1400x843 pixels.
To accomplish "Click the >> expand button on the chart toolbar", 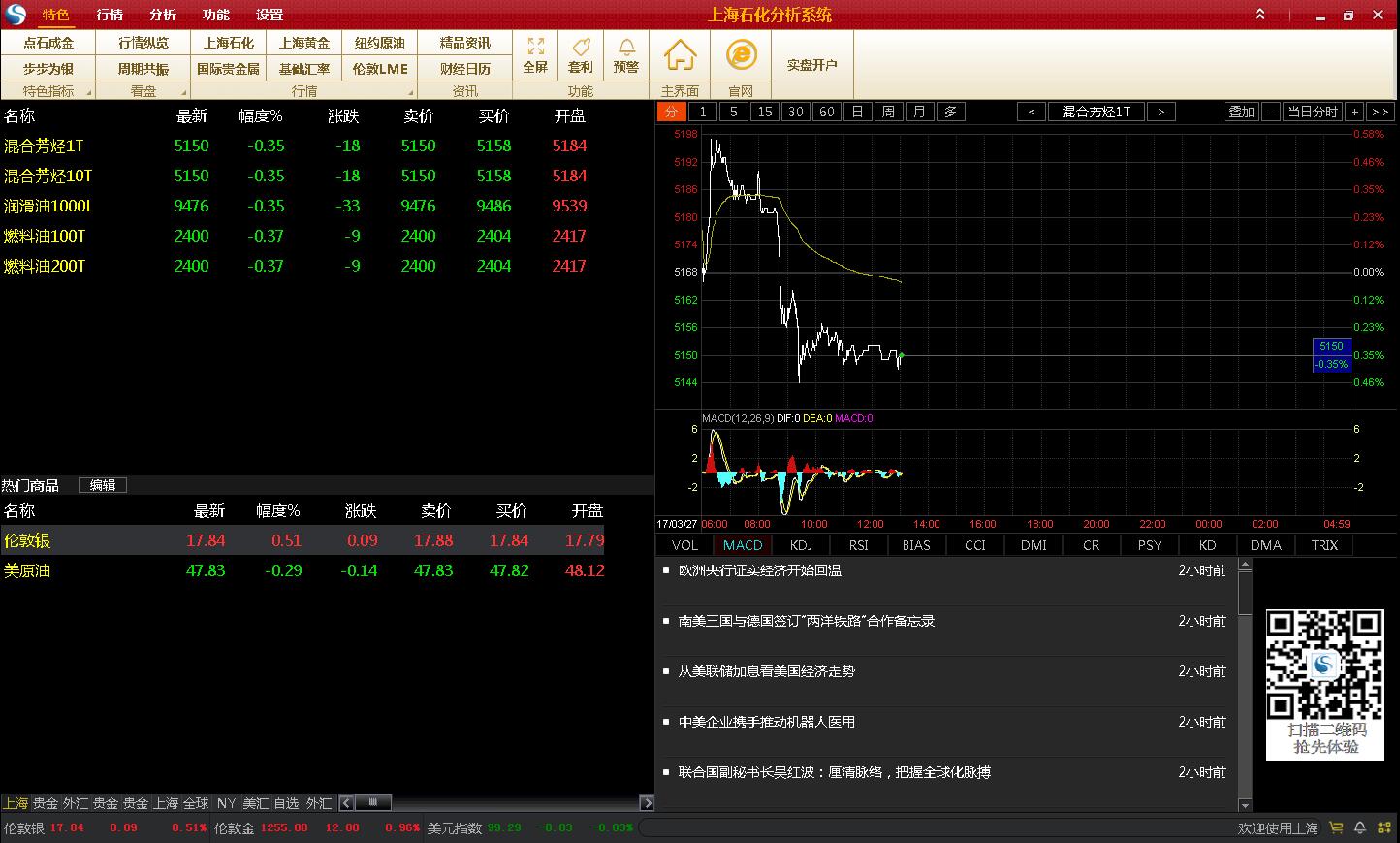I will (1381, 112).
